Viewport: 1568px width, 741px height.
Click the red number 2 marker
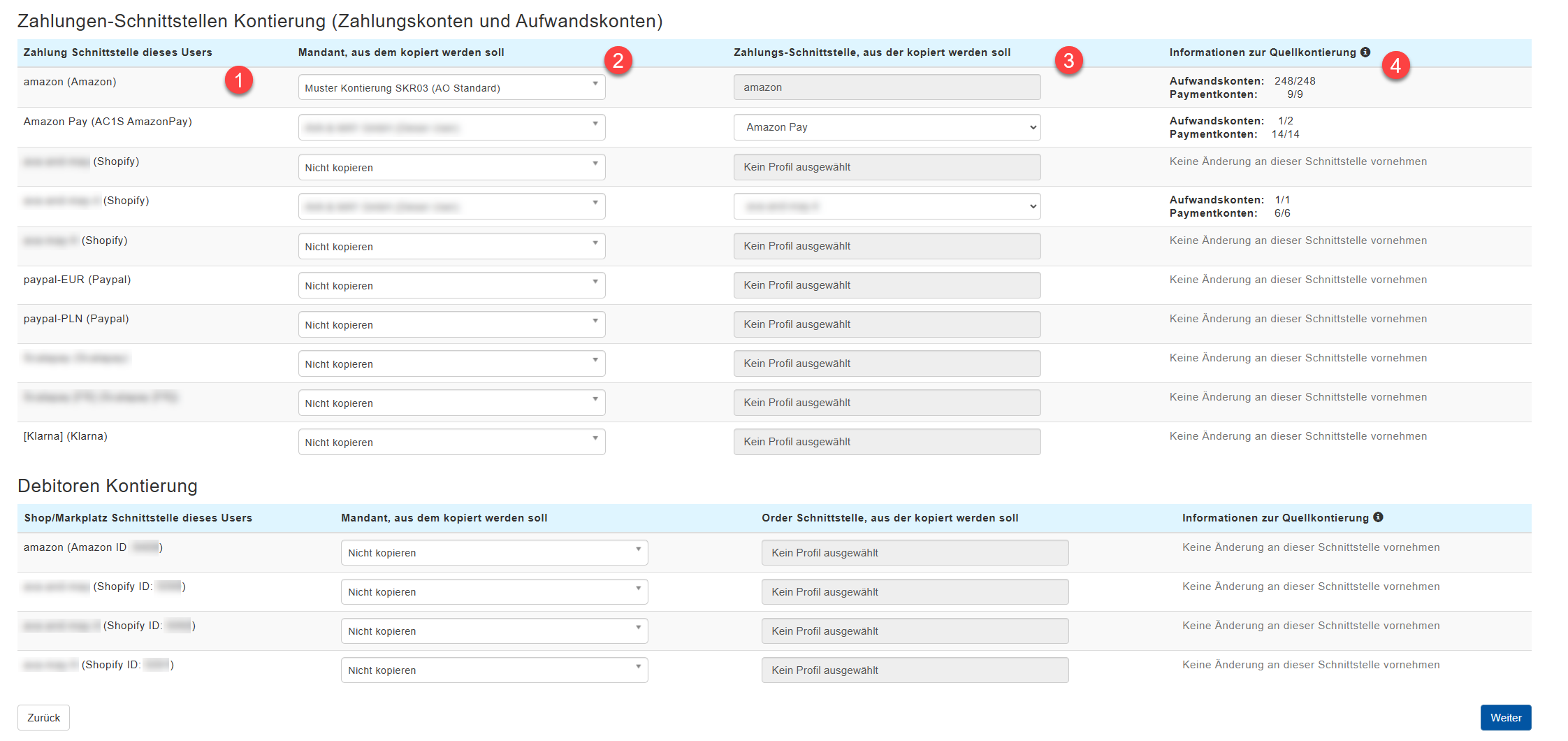click(x=618, y=62)
